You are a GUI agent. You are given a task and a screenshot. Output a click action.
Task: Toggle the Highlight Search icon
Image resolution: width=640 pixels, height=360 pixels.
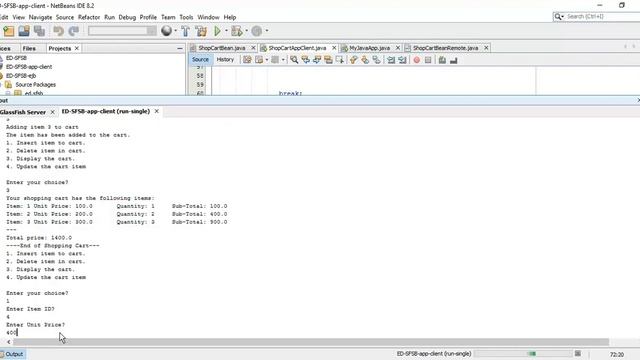pyautogui.click(x=328, y=60)
